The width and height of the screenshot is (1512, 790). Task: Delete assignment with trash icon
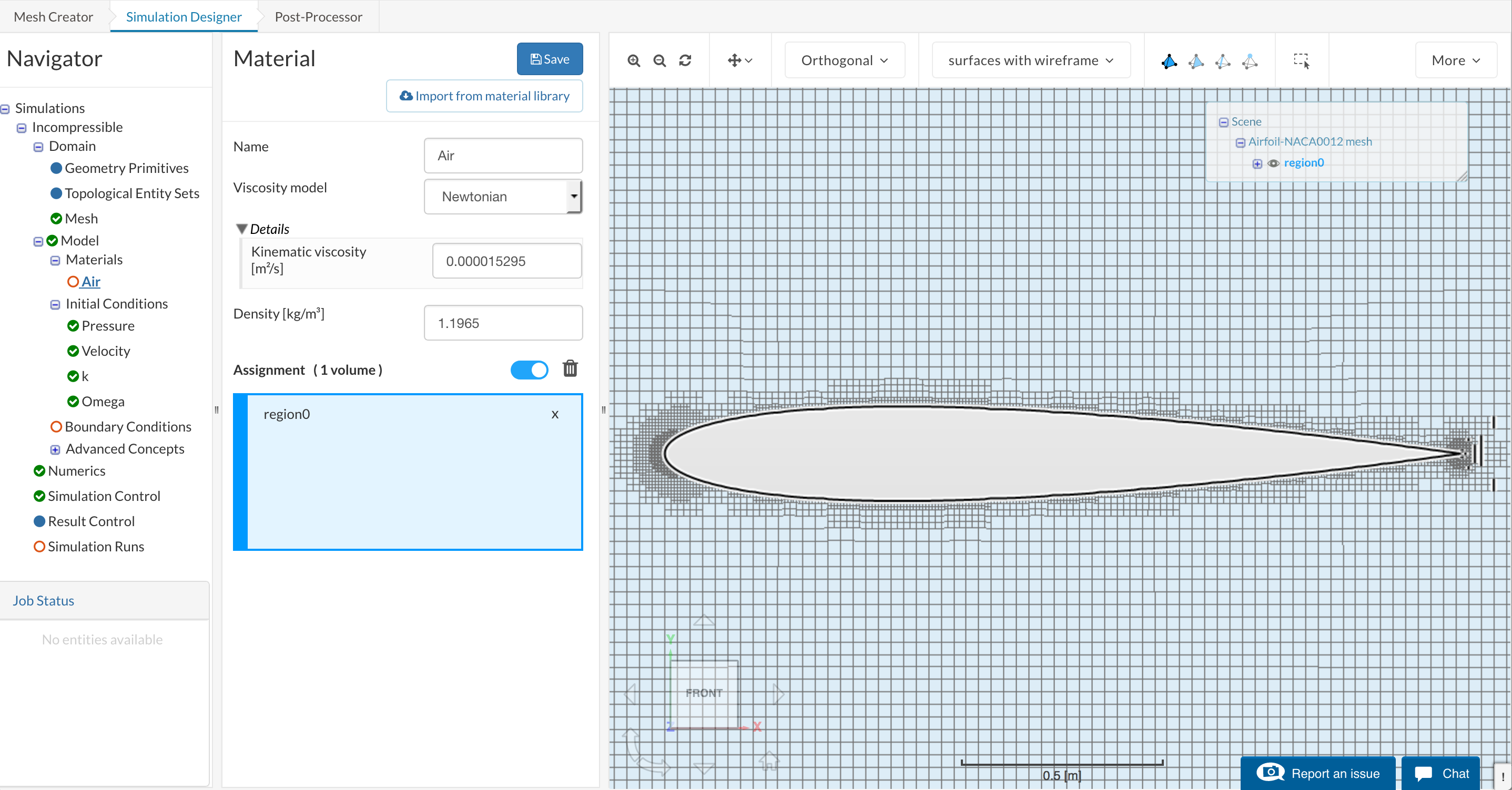pyautogui.click(x=570, y=369)
